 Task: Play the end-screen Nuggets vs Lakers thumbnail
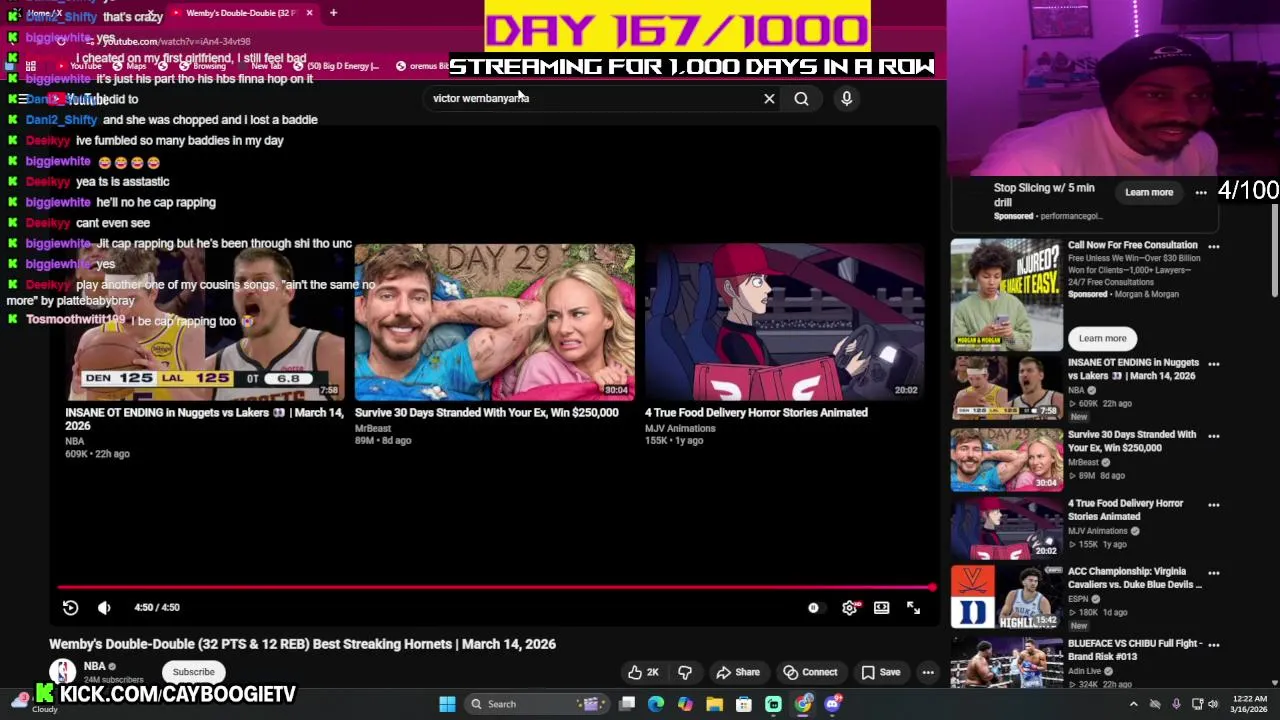[205, 321]
